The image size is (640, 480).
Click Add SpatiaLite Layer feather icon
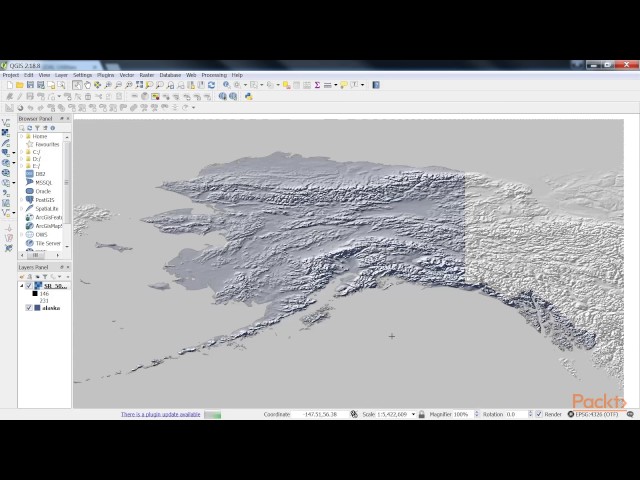(x=6, y=143)
